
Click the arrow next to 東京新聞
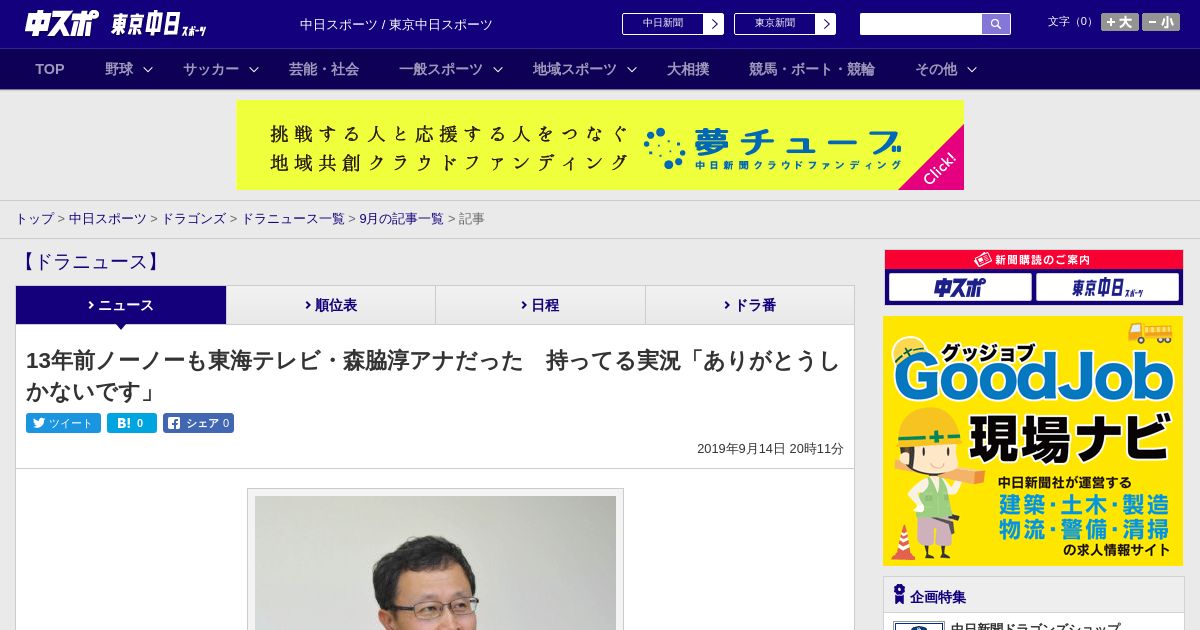click(826, 23)
